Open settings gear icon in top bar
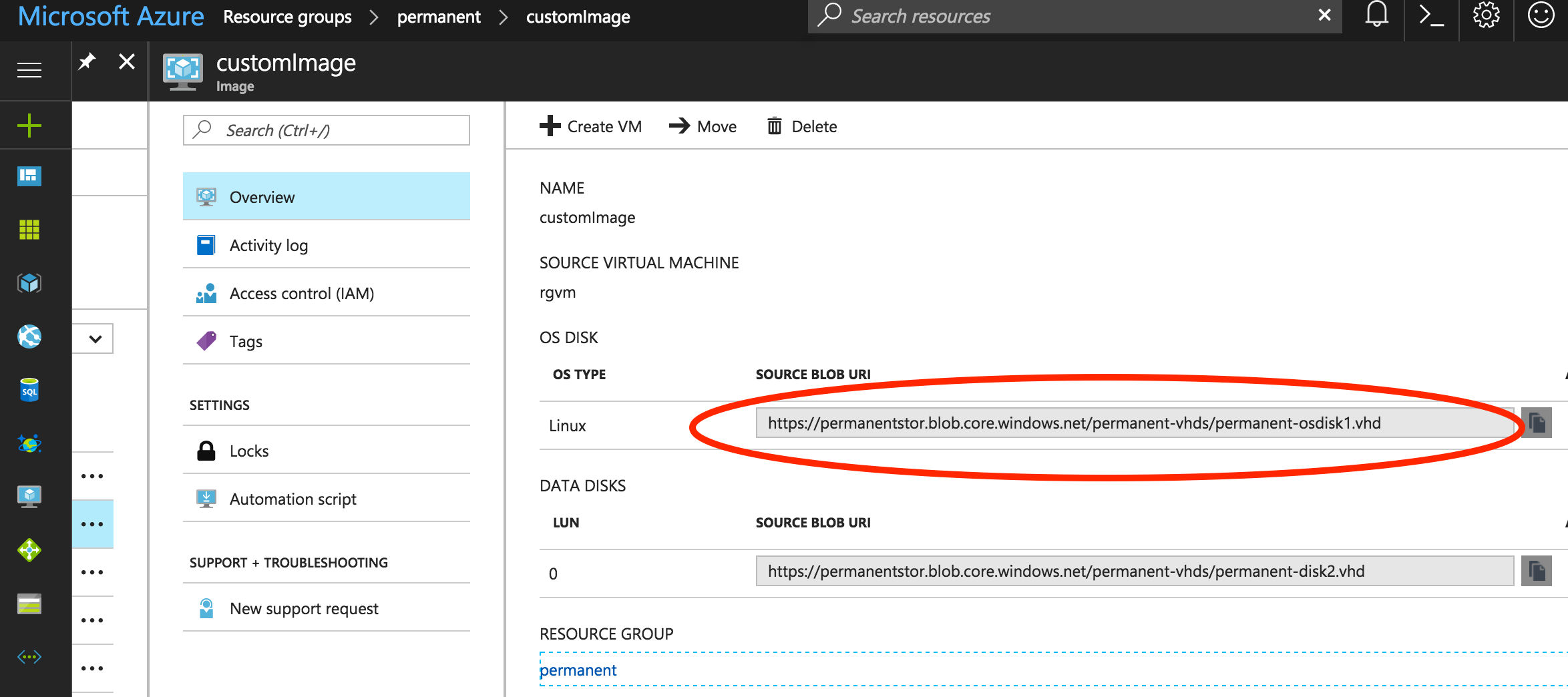The width and height of the screenshot is (1568, 697). 1486,15
